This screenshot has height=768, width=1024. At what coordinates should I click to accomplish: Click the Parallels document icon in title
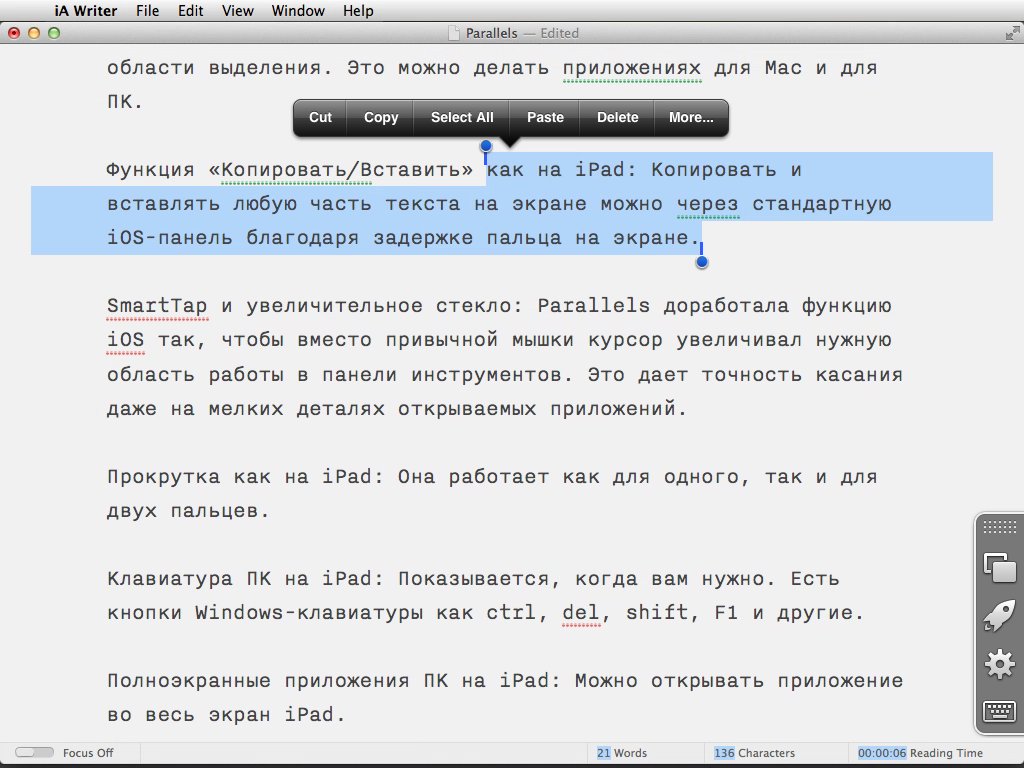pos(455,33)
